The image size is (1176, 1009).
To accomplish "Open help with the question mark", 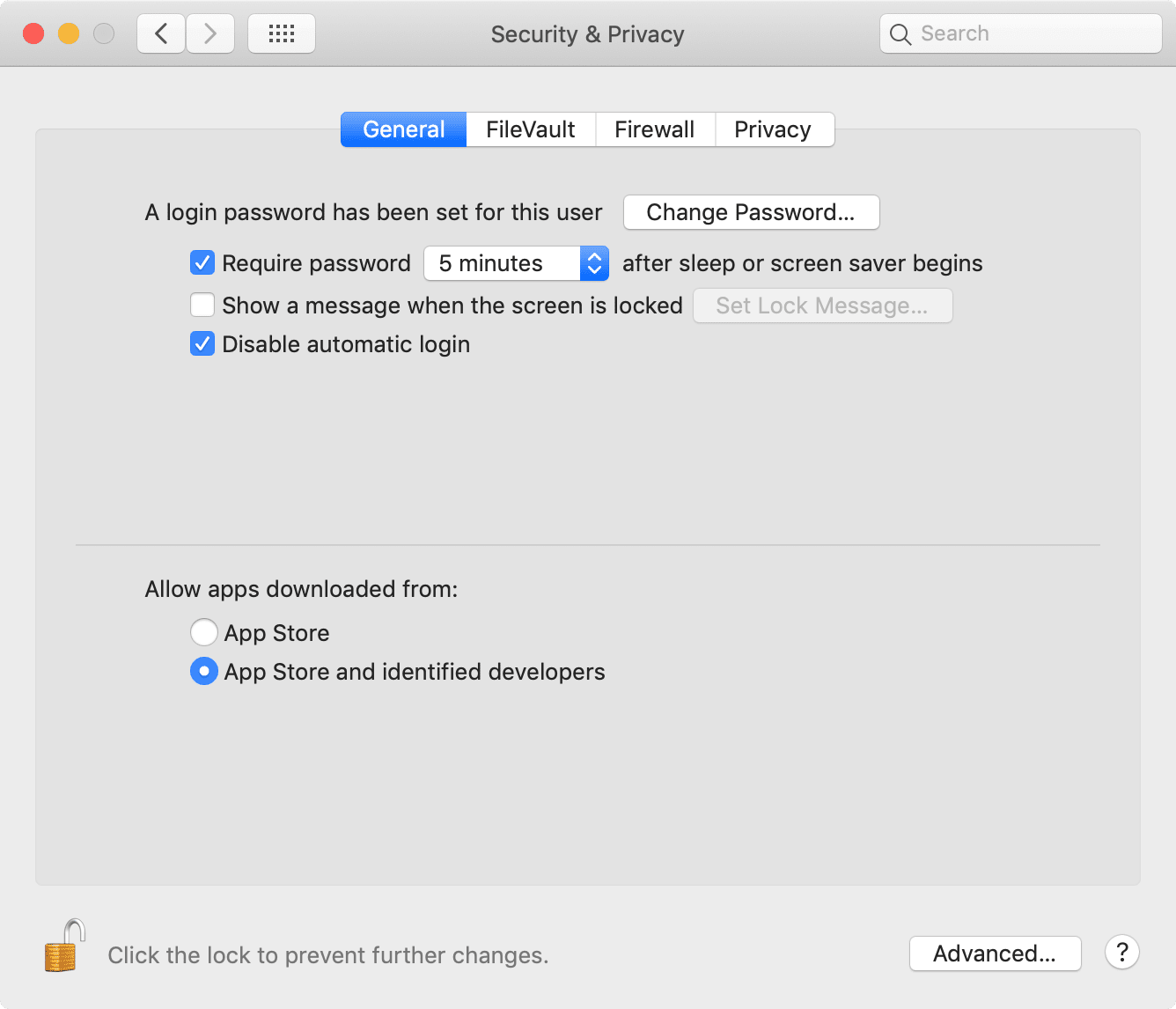I will point(1122,953).
